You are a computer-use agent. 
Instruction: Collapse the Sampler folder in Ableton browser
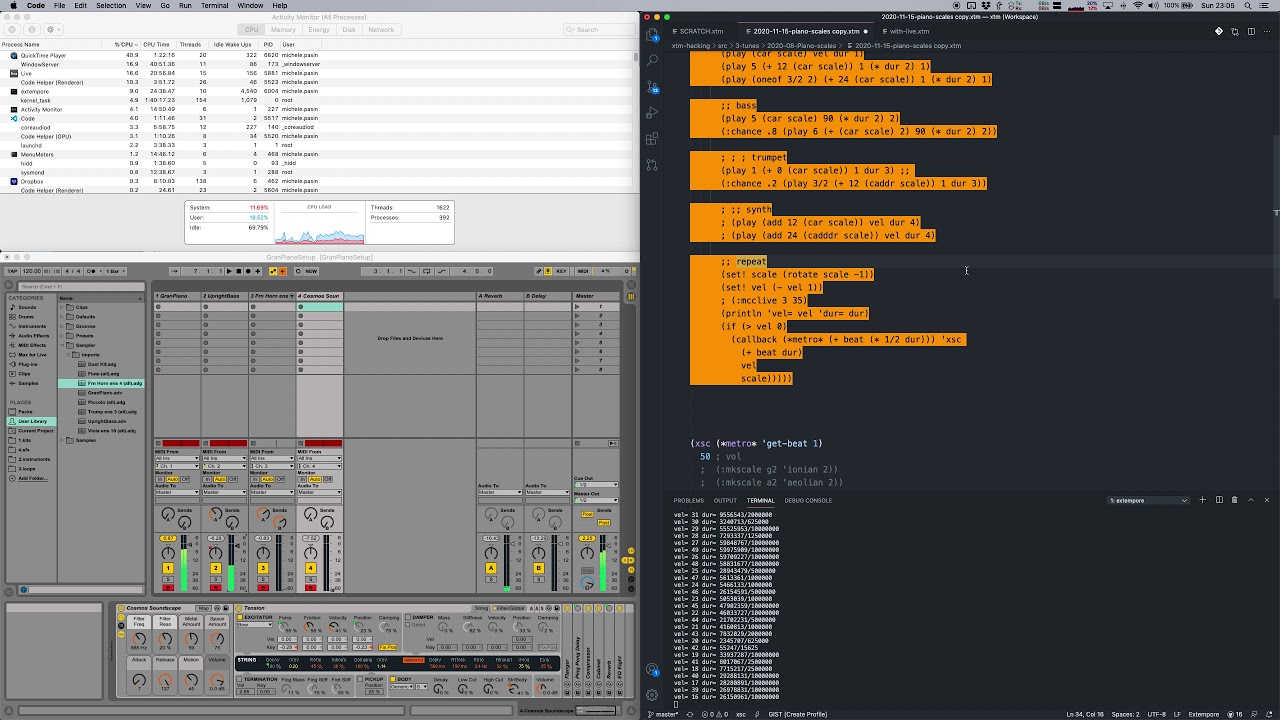coord(62,345)
